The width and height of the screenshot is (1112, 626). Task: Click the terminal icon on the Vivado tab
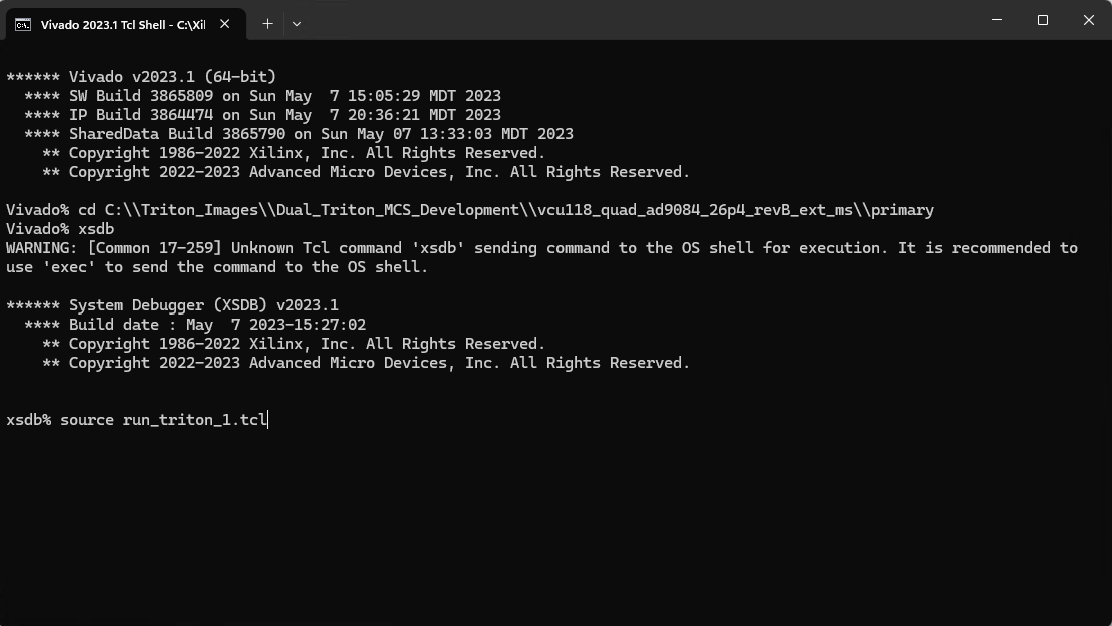[23, 24]
